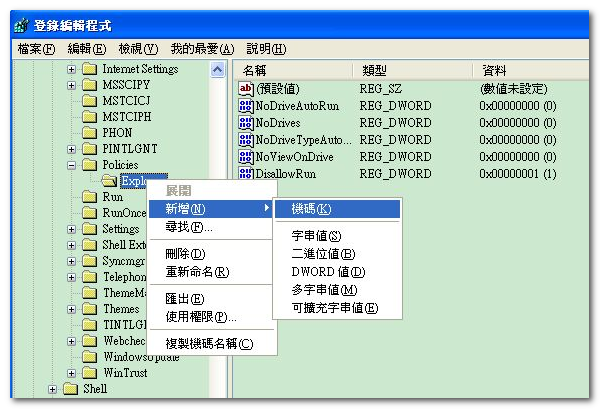Click the WinTrust folder icon
Image resolution: width=600 pixels, height=409 pixels.
[x=90, y=373]
